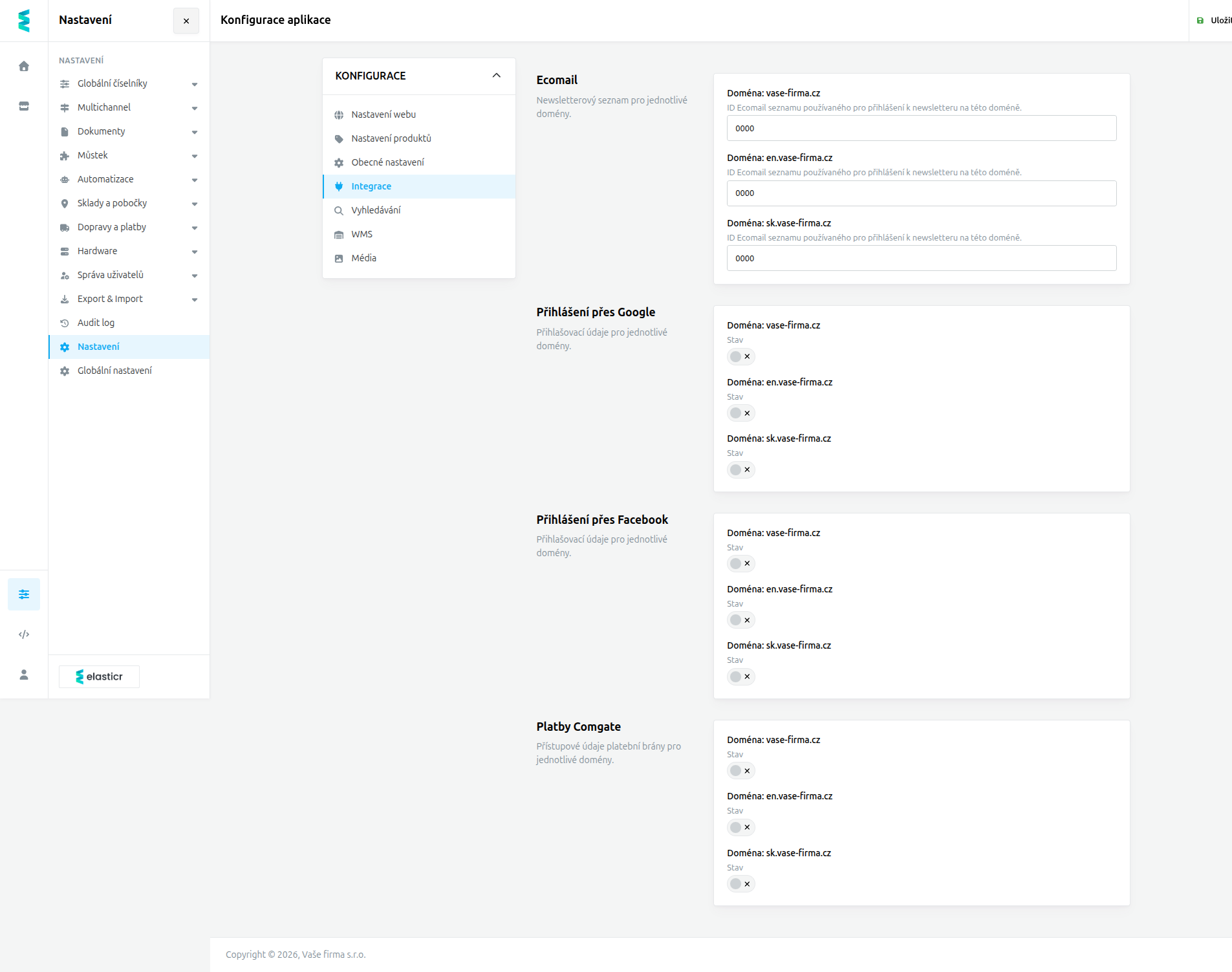Click the Hardware server icon

tap(65, 252)
